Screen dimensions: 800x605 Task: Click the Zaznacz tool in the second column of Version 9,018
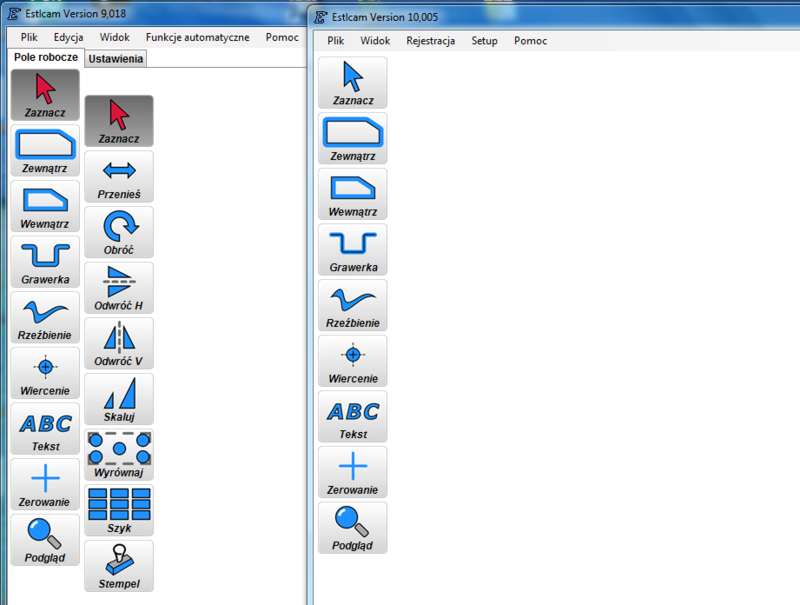click(x=119, y=121)
